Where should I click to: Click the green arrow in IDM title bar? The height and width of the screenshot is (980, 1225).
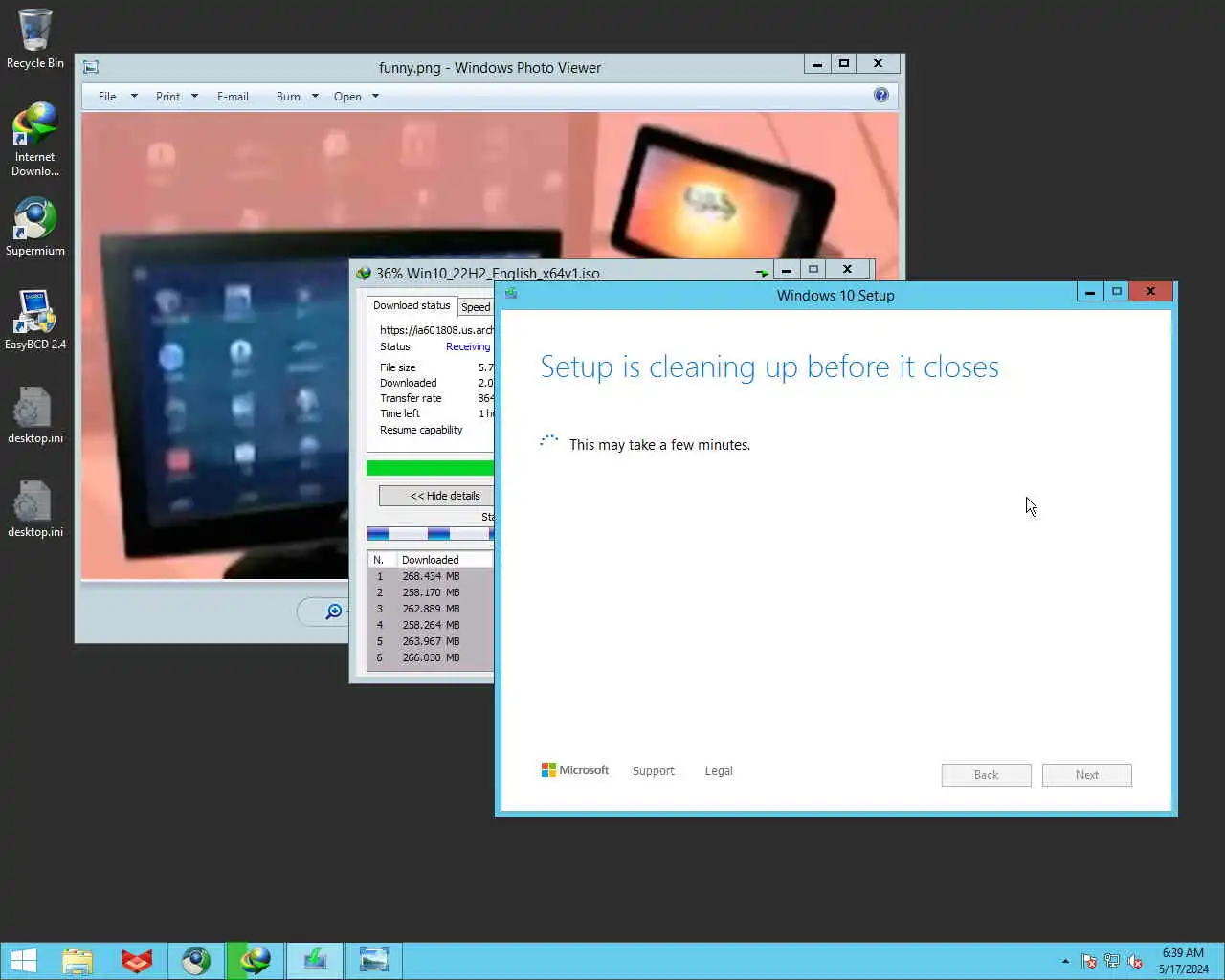[762, 273]
